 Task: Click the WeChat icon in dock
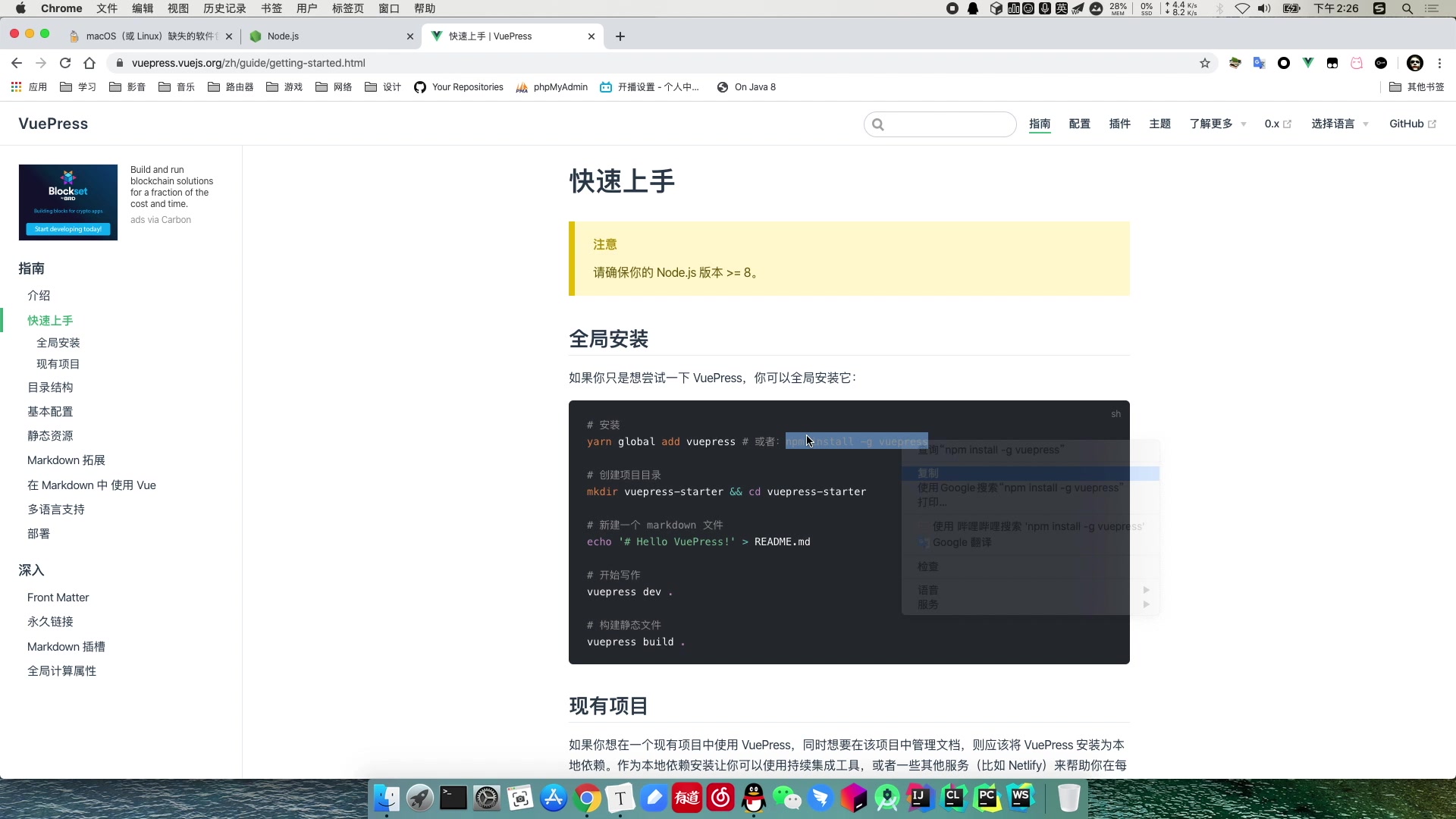(787, 799)
